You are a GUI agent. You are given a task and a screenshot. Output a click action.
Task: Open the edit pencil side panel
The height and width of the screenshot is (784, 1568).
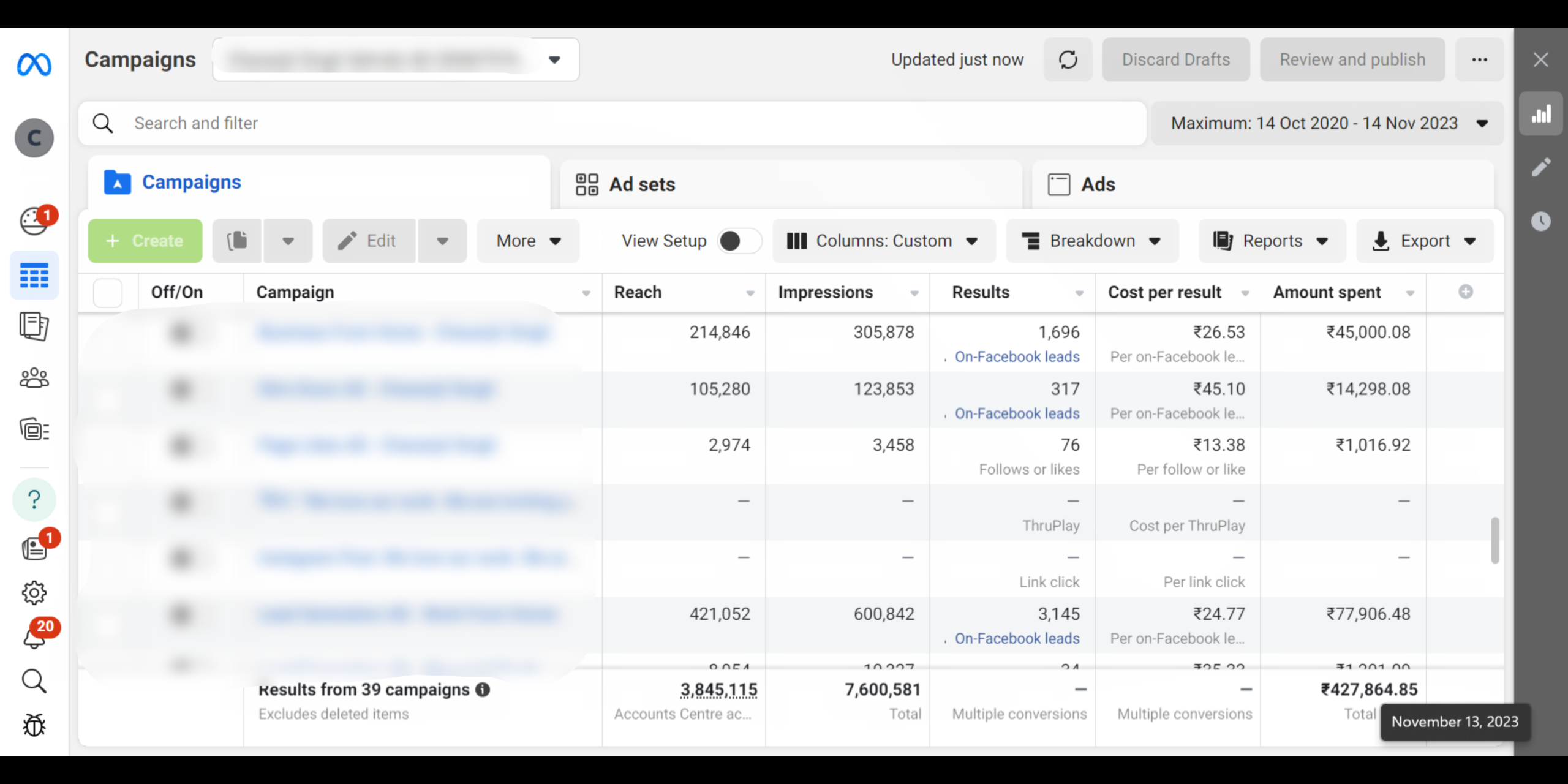[1541, 167]
